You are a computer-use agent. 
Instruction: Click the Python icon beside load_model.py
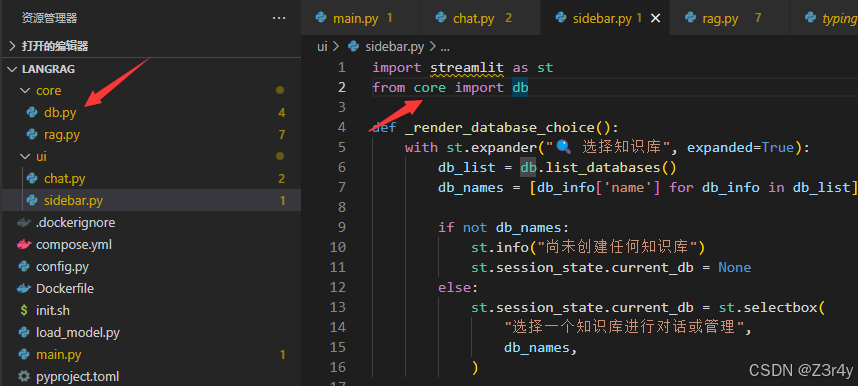pyautogui.click(x=24, y=332)
